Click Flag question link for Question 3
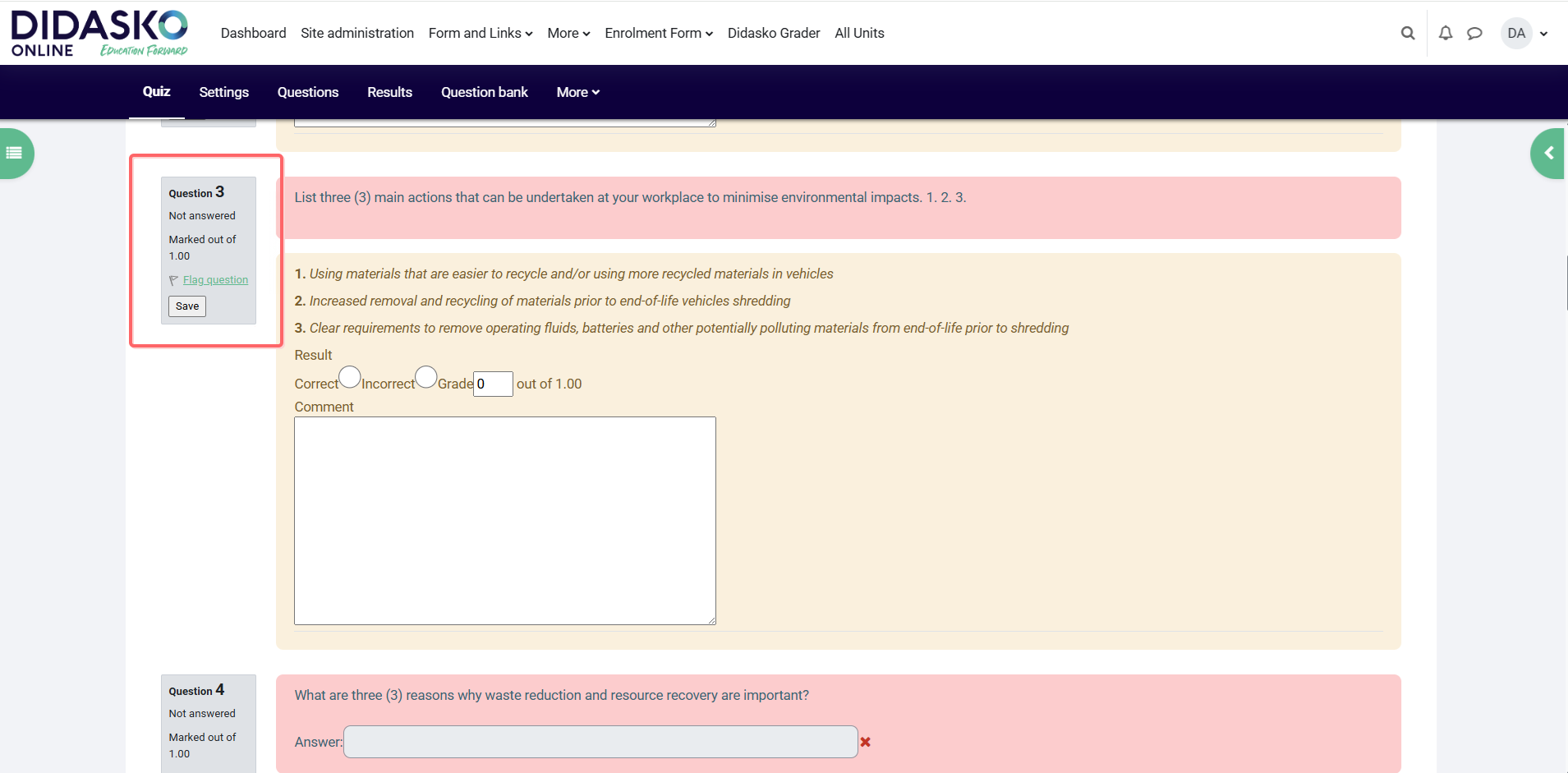Image resolution: width=1568 pixels, height=773 pixels. [x=215, y=280]
